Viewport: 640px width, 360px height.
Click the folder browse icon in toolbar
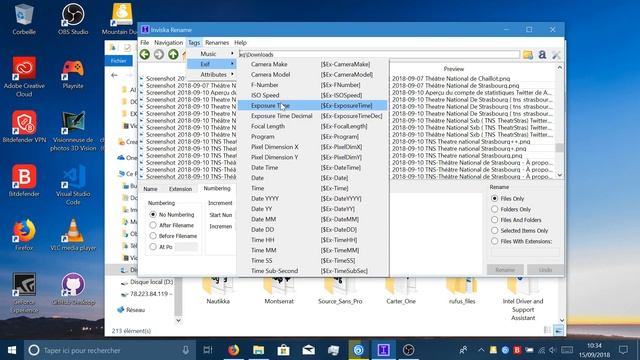pos(528,55)
